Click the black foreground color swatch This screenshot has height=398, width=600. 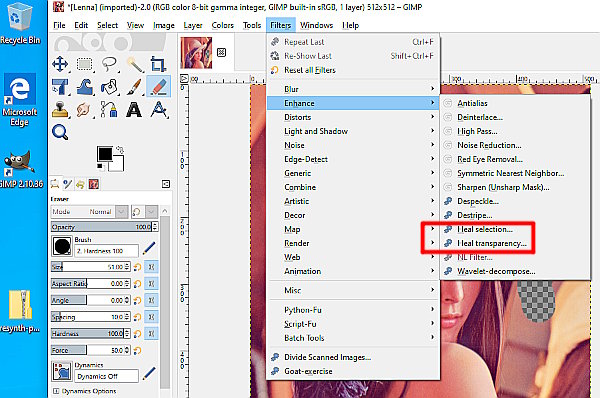104,154
